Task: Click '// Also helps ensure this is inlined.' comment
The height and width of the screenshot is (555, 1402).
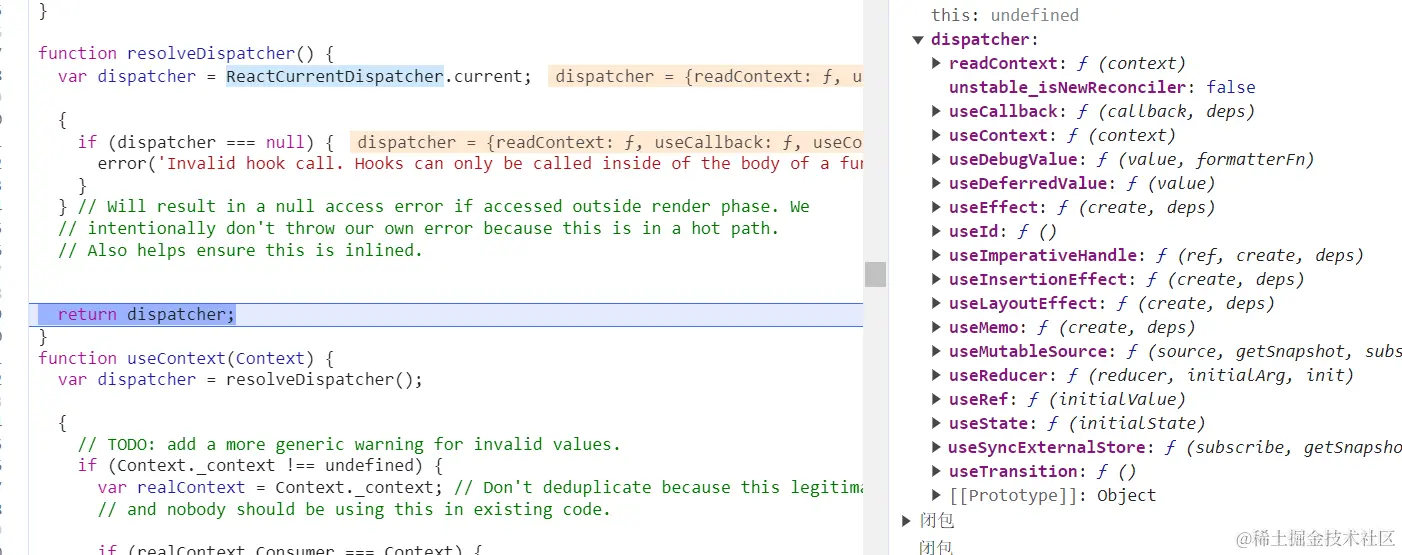Action: coord(240,250)
